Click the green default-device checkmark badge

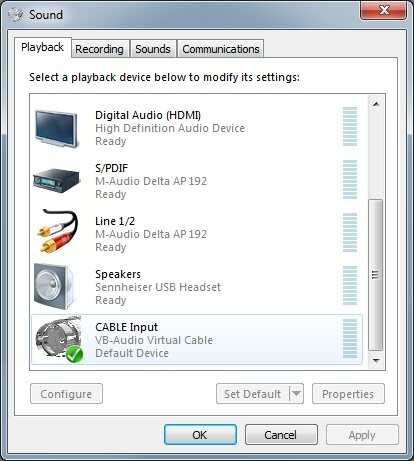point(74,354)
